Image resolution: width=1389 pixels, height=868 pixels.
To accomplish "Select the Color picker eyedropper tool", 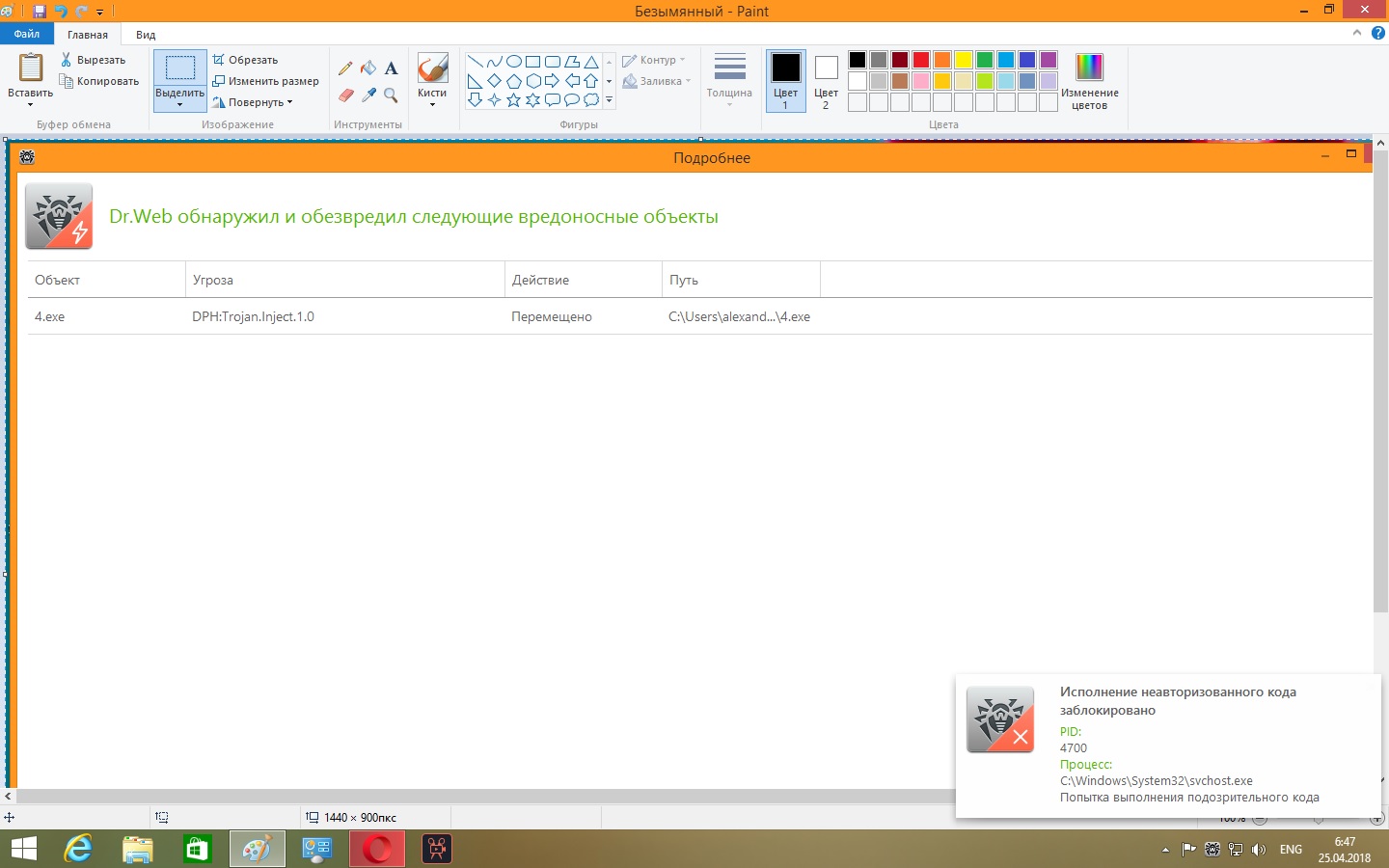I will 368,95.
